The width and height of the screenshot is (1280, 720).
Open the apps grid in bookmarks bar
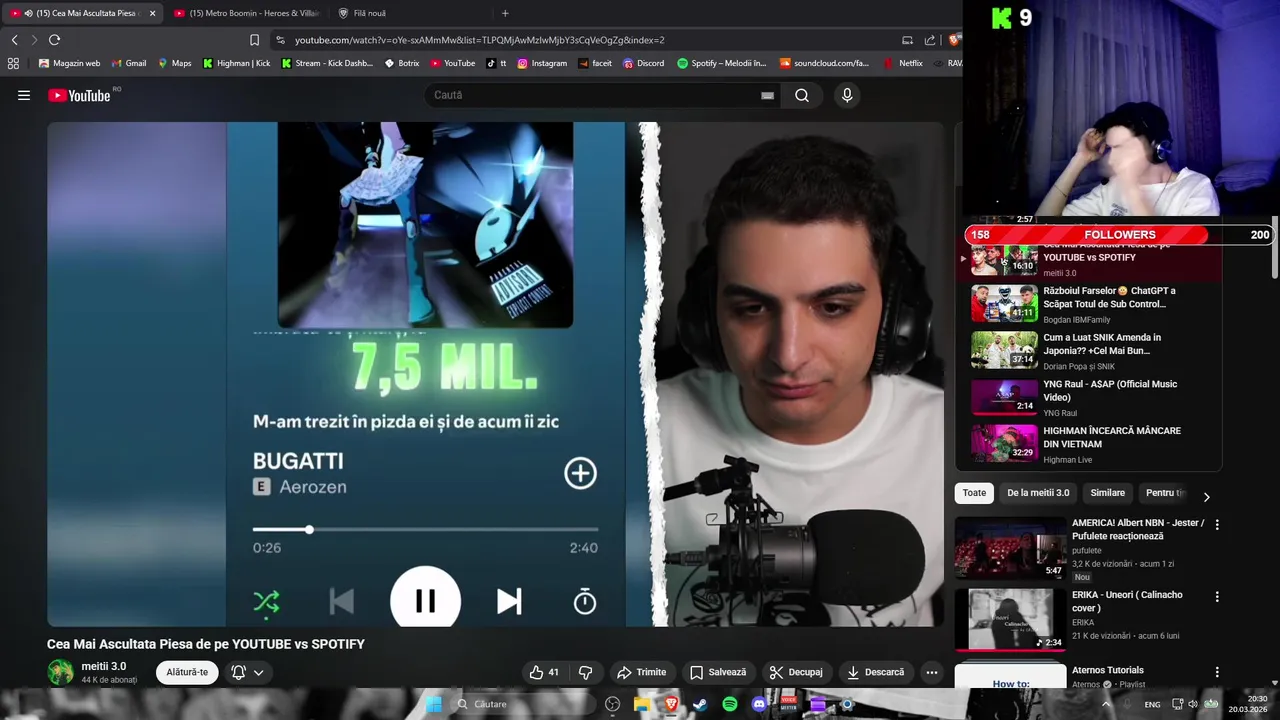pos(13,63)
